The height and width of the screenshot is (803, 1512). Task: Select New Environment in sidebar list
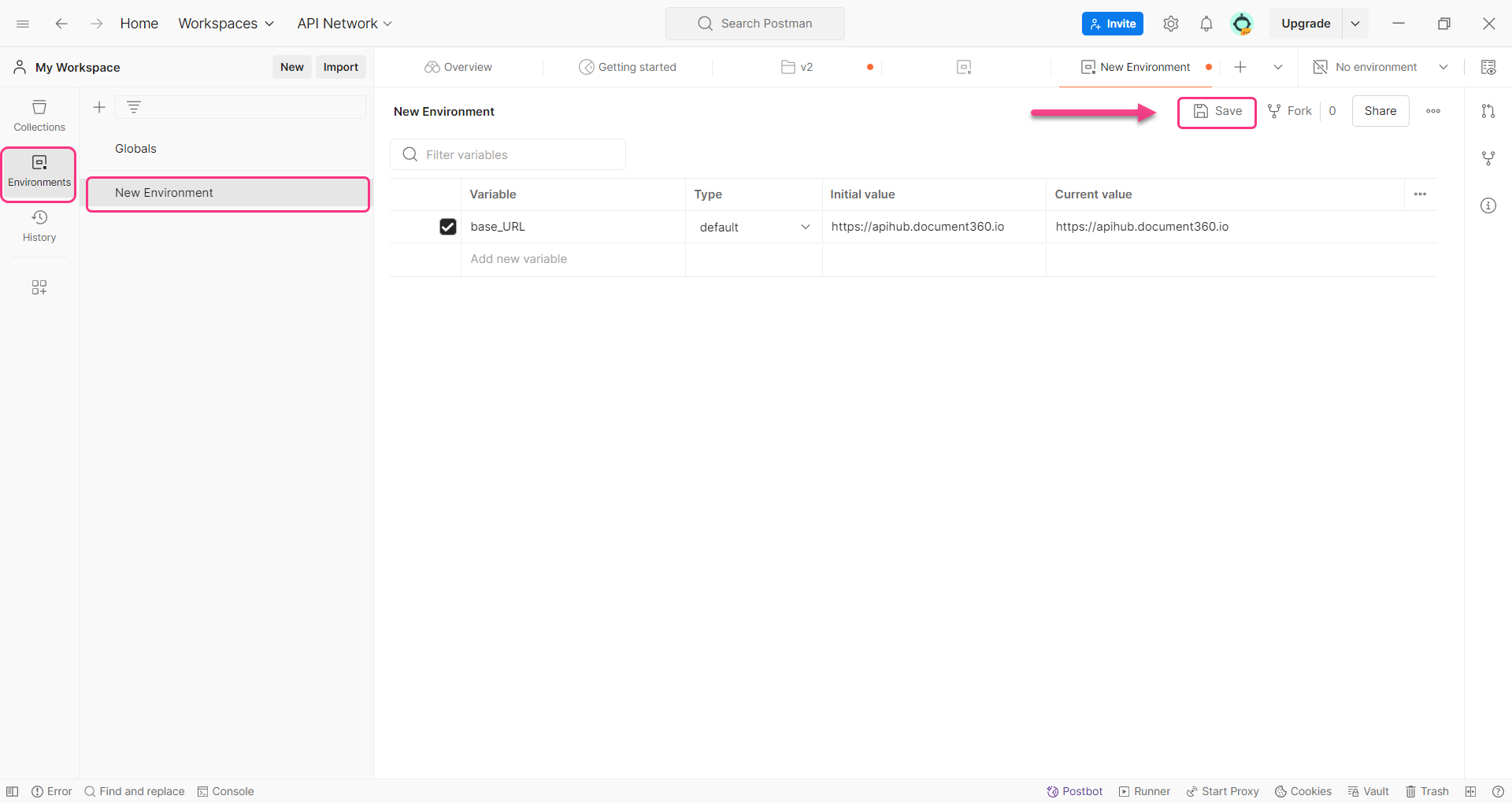[x=228, y=193]
